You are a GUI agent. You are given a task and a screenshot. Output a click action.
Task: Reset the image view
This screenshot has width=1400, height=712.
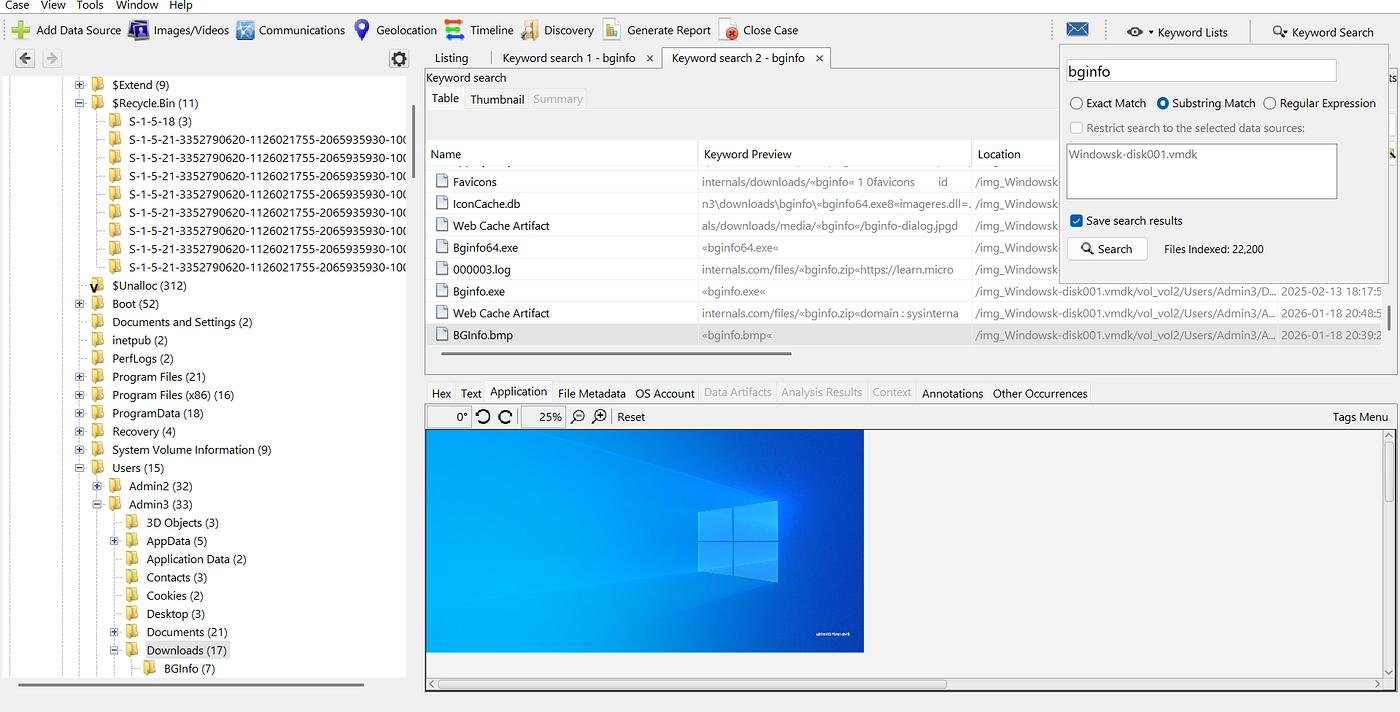[x=630, y=417]
